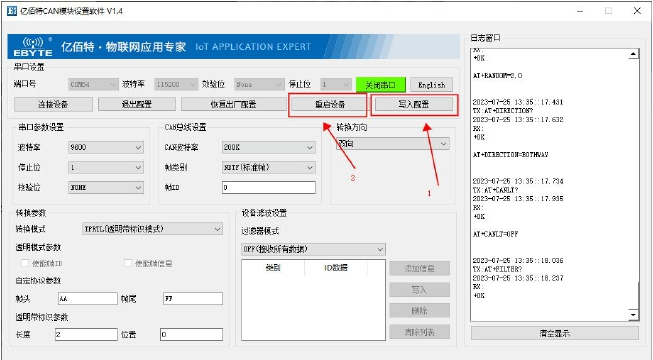Expand the 波特率 9600 dropdown

point(106,148)
